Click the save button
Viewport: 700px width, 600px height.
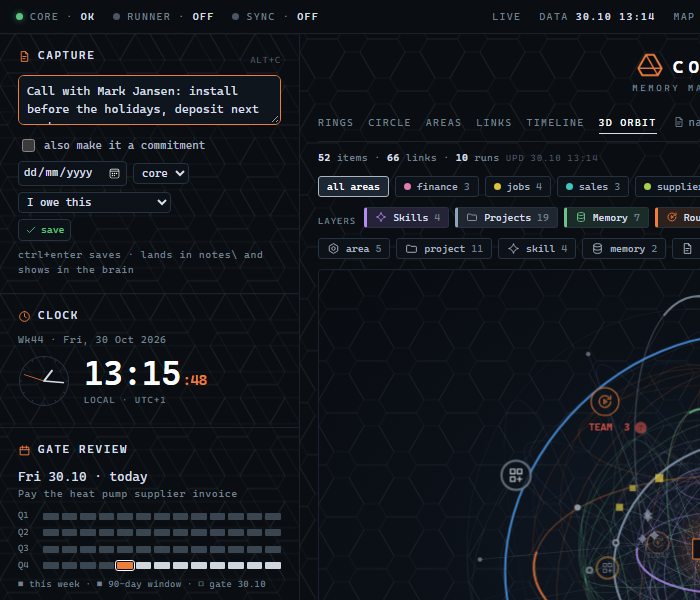45,230
